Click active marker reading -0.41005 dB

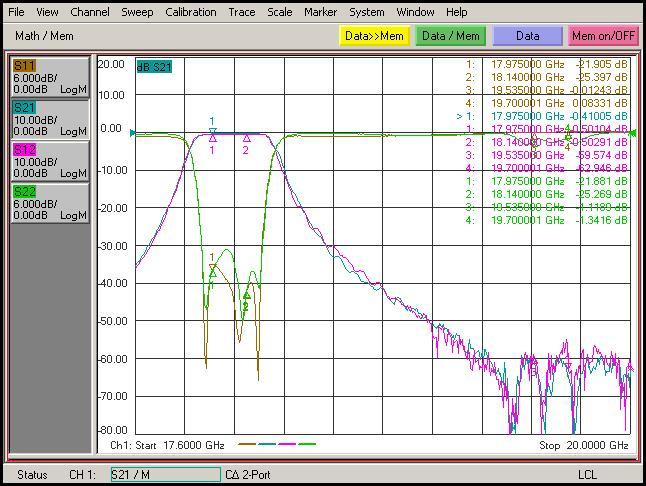pyautogui.click(x=542, y=116)
